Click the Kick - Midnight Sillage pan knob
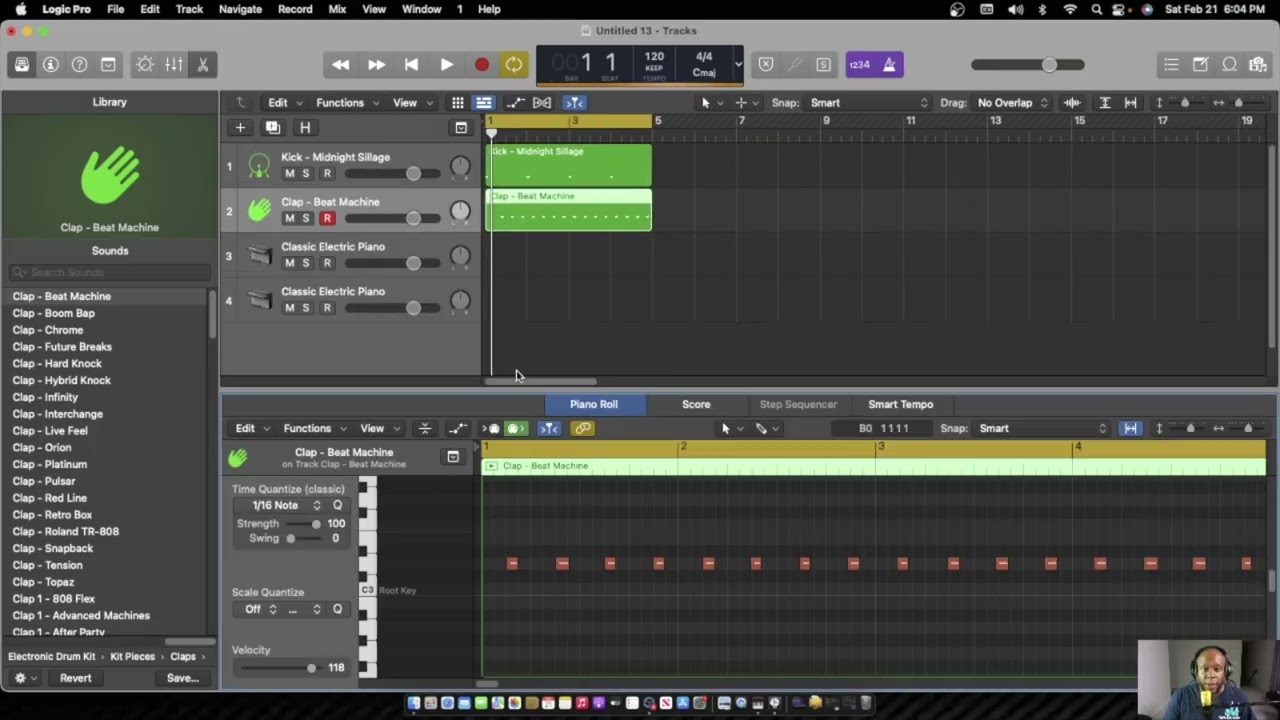The height and width of the screenshot is (720, 1280). 460,167
